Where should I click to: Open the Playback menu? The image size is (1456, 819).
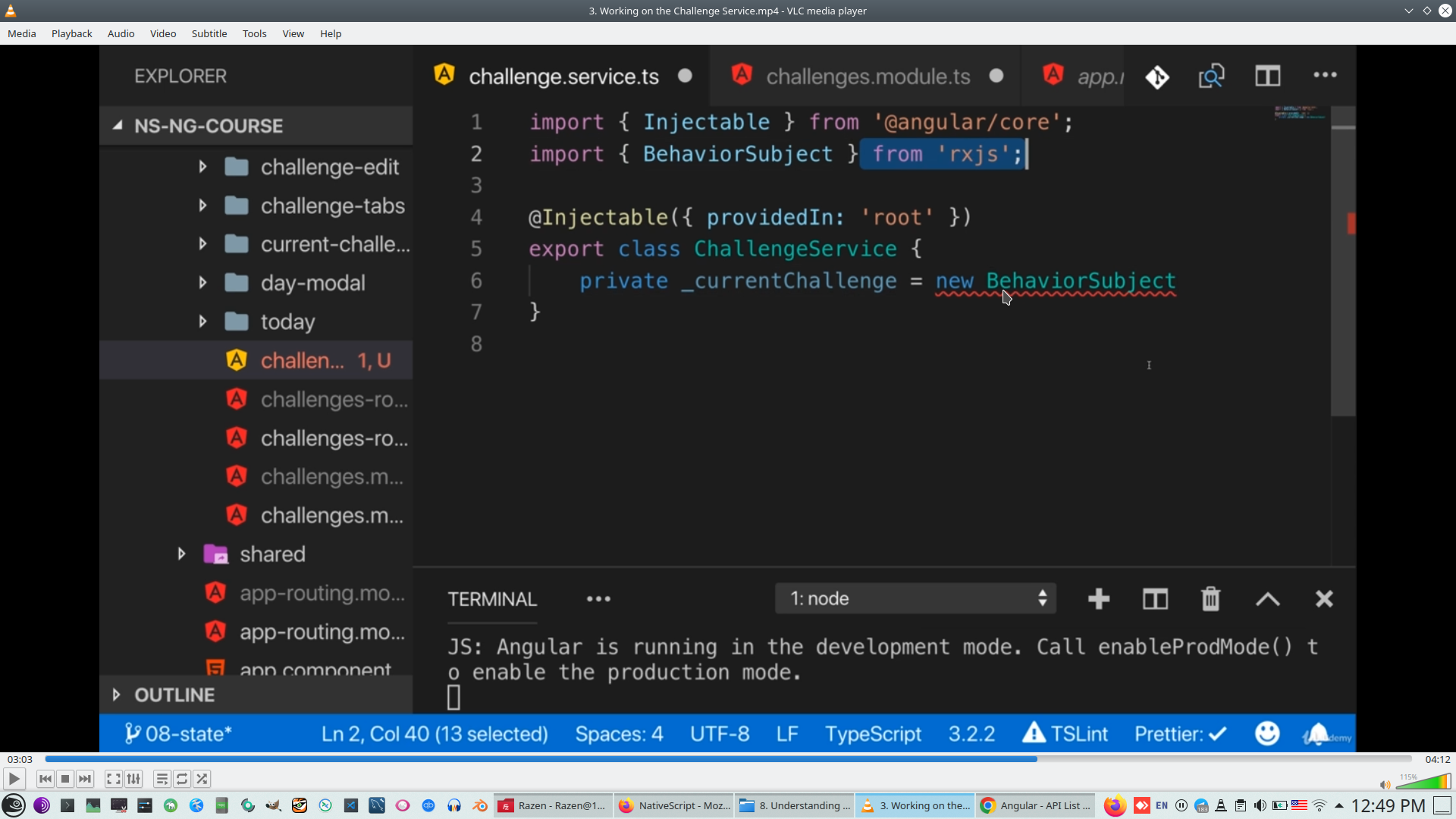click(x=71, y=33)
